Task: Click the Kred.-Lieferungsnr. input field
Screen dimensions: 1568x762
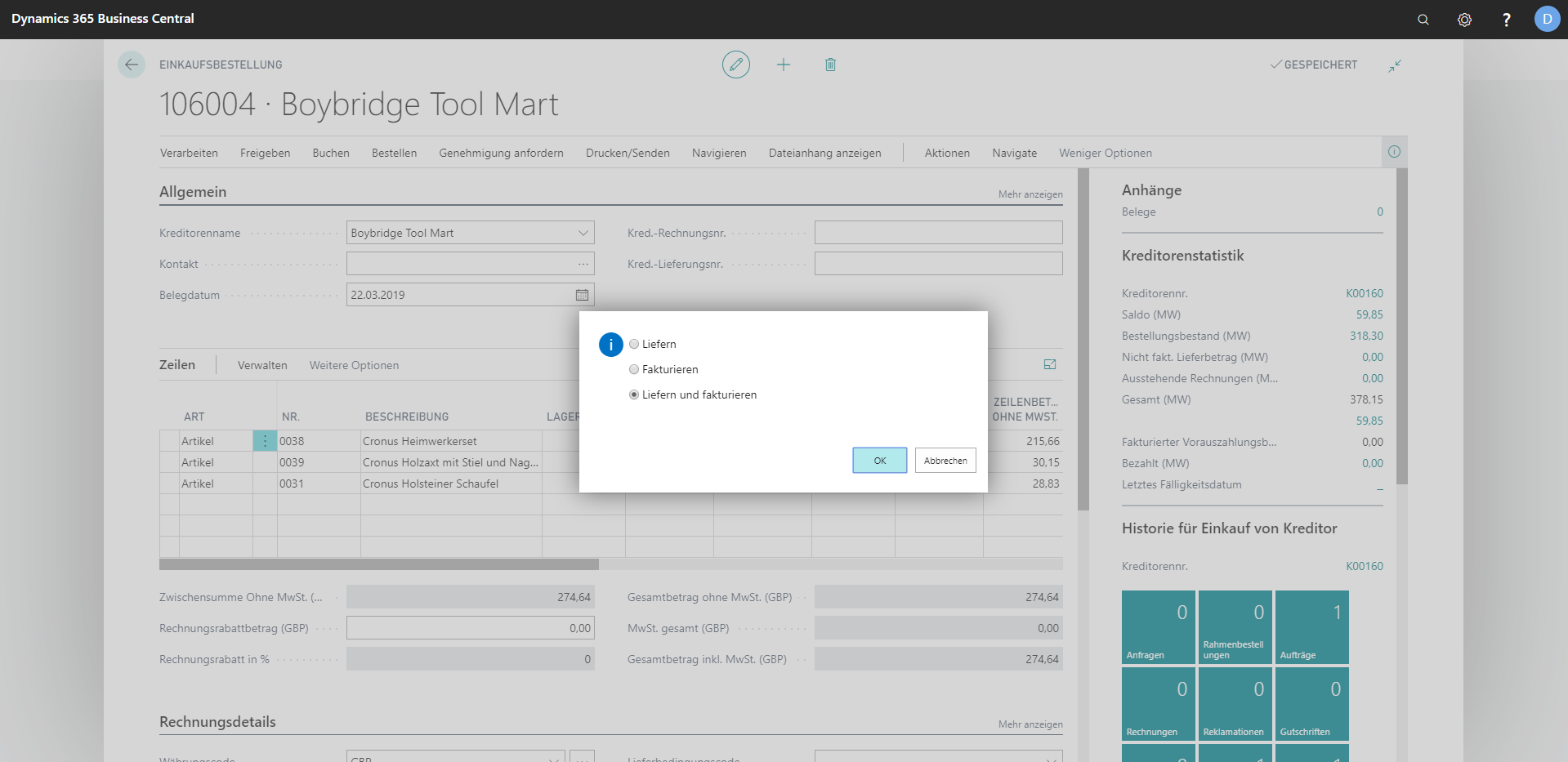Action: pyautogui.click(x=938, y=264)
